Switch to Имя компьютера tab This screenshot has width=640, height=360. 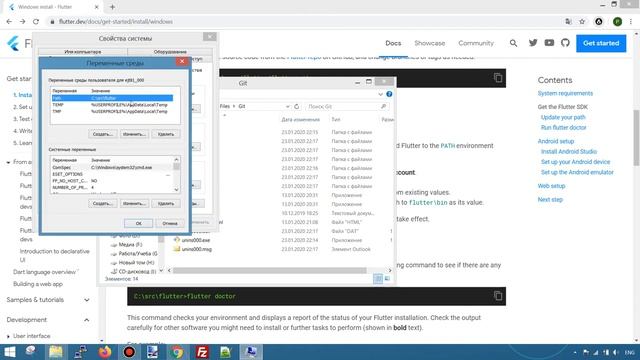[83, 52]
